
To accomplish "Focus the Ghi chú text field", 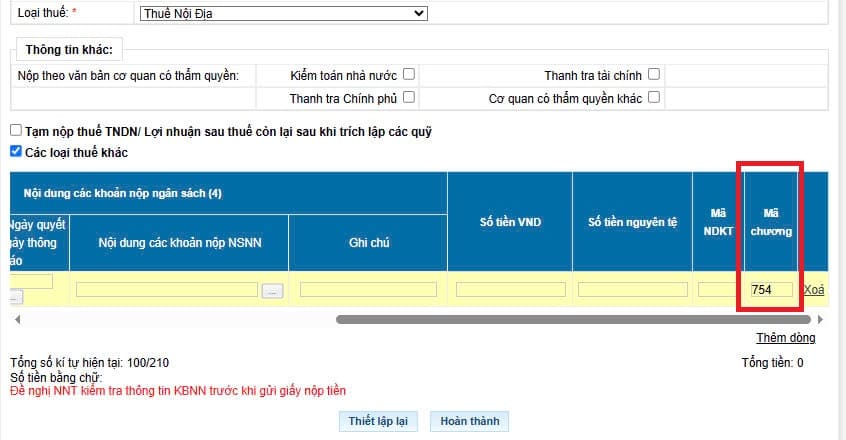I will tap(368, 290).
